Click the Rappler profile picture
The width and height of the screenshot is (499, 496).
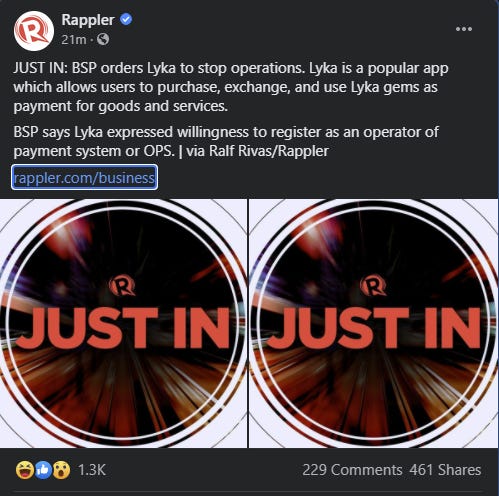(34, 31)
